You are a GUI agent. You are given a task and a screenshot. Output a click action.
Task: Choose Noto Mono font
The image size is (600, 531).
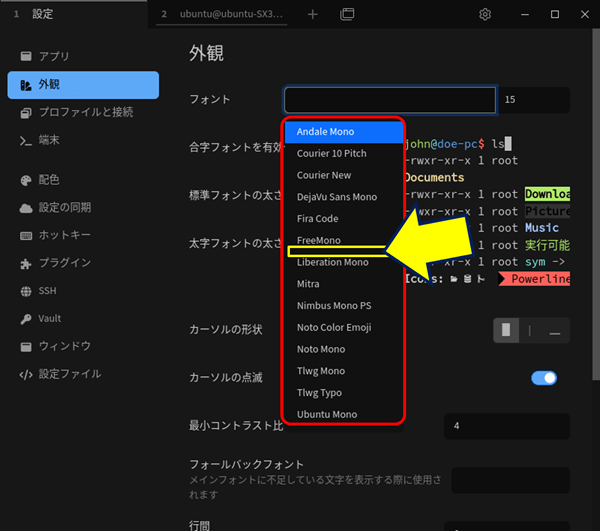344,350
